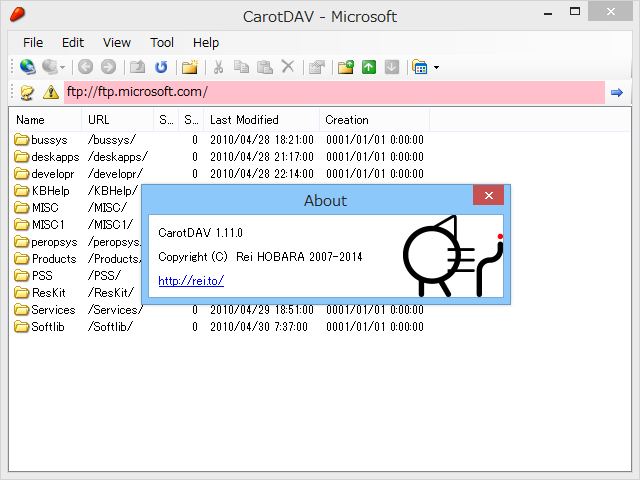Click the Copy icon in toolbar
This screenshot has height=480, width=640.
click(241, 67)
